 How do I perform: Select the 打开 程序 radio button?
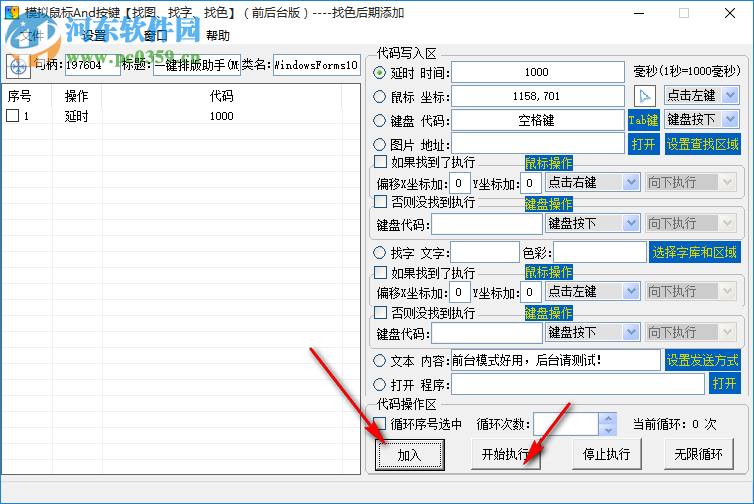(x=379, y=385)
